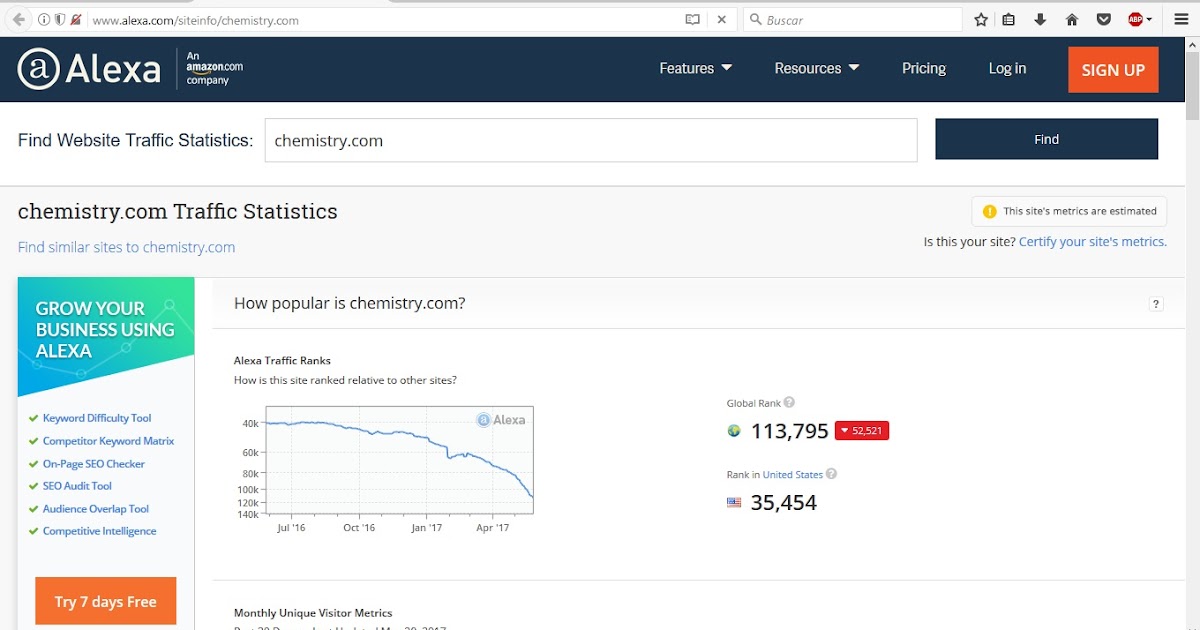
Task: Click 'How popular is chemistry.com?' heading
Action: 349,303
